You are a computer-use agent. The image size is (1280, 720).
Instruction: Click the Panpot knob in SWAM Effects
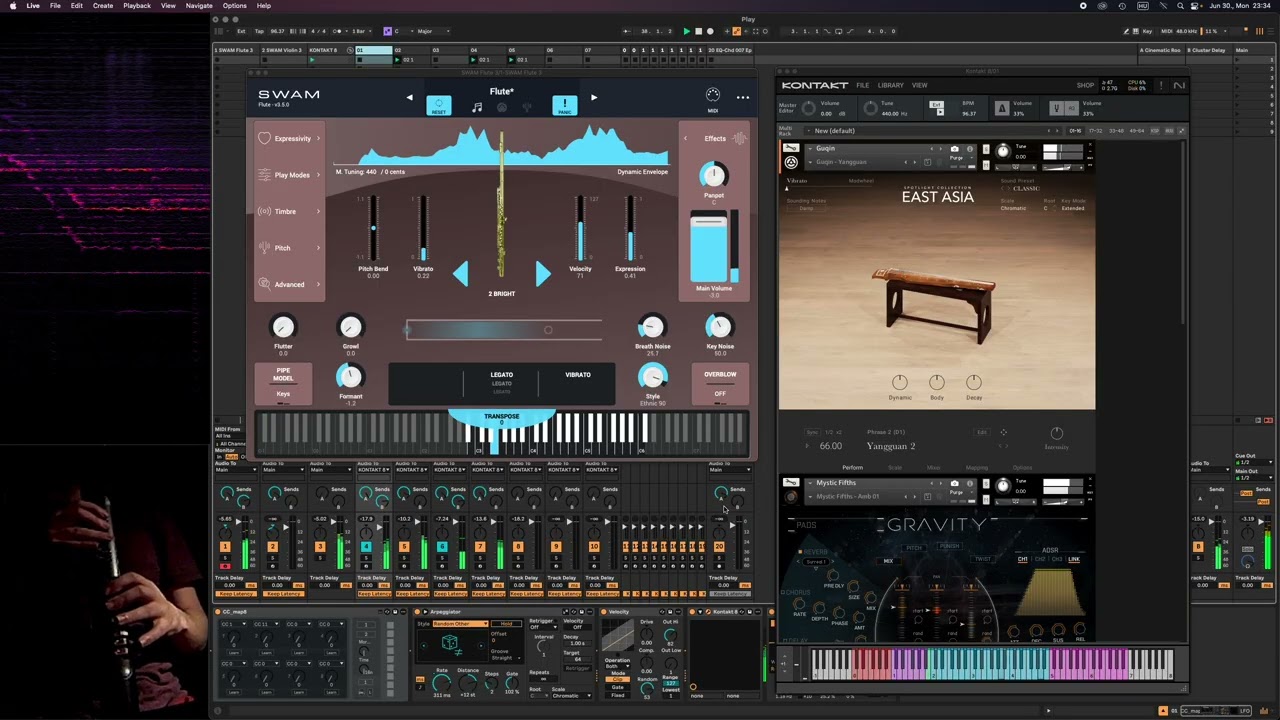coord(713,175)
